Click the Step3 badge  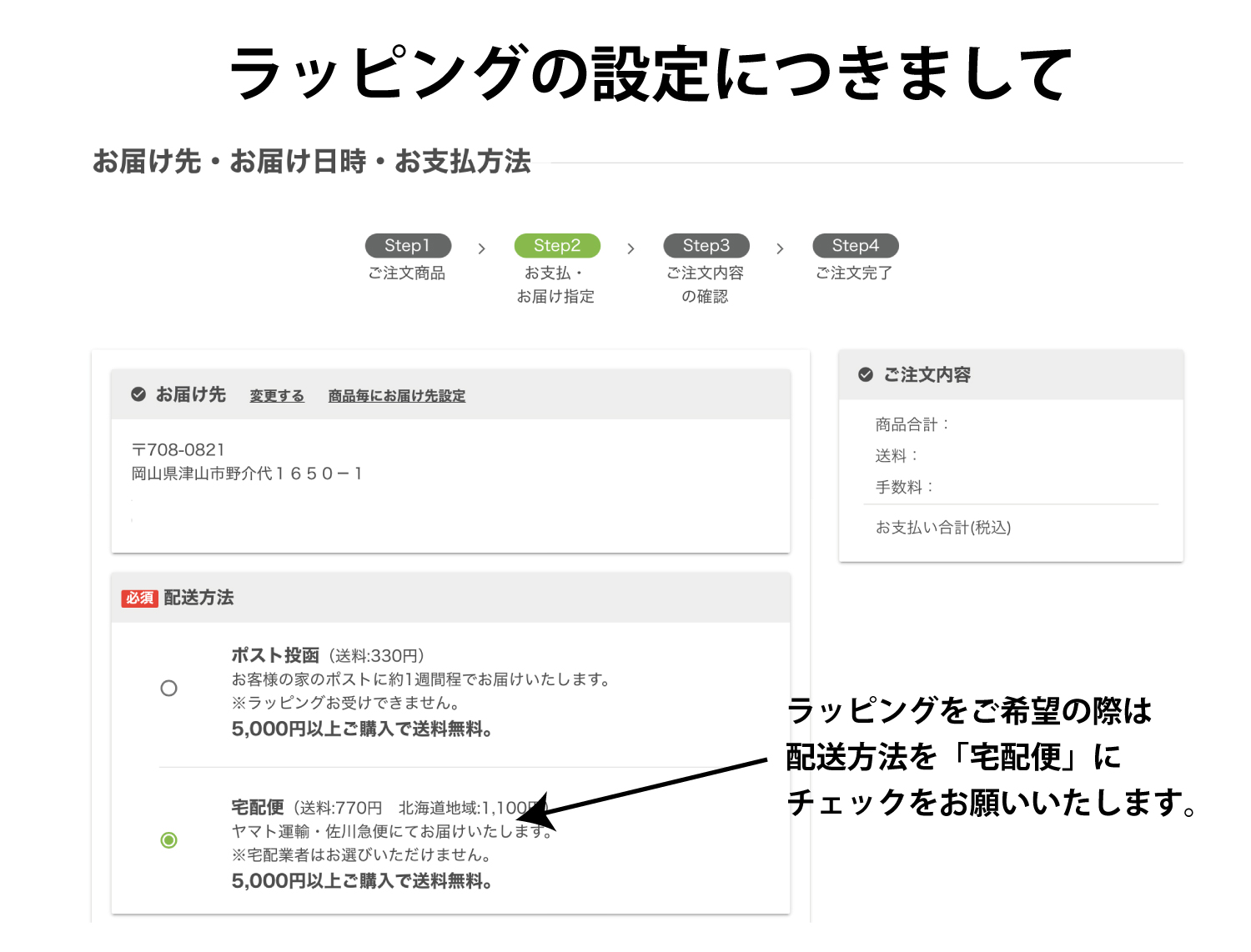click(706, 246)
